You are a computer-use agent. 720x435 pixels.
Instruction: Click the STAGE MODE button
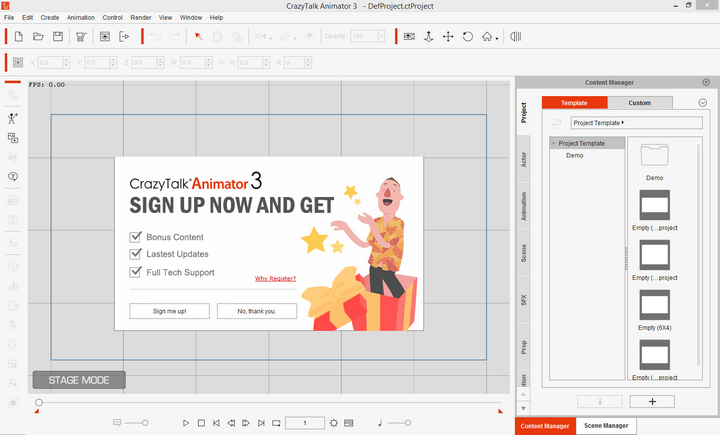coord(79,380)
